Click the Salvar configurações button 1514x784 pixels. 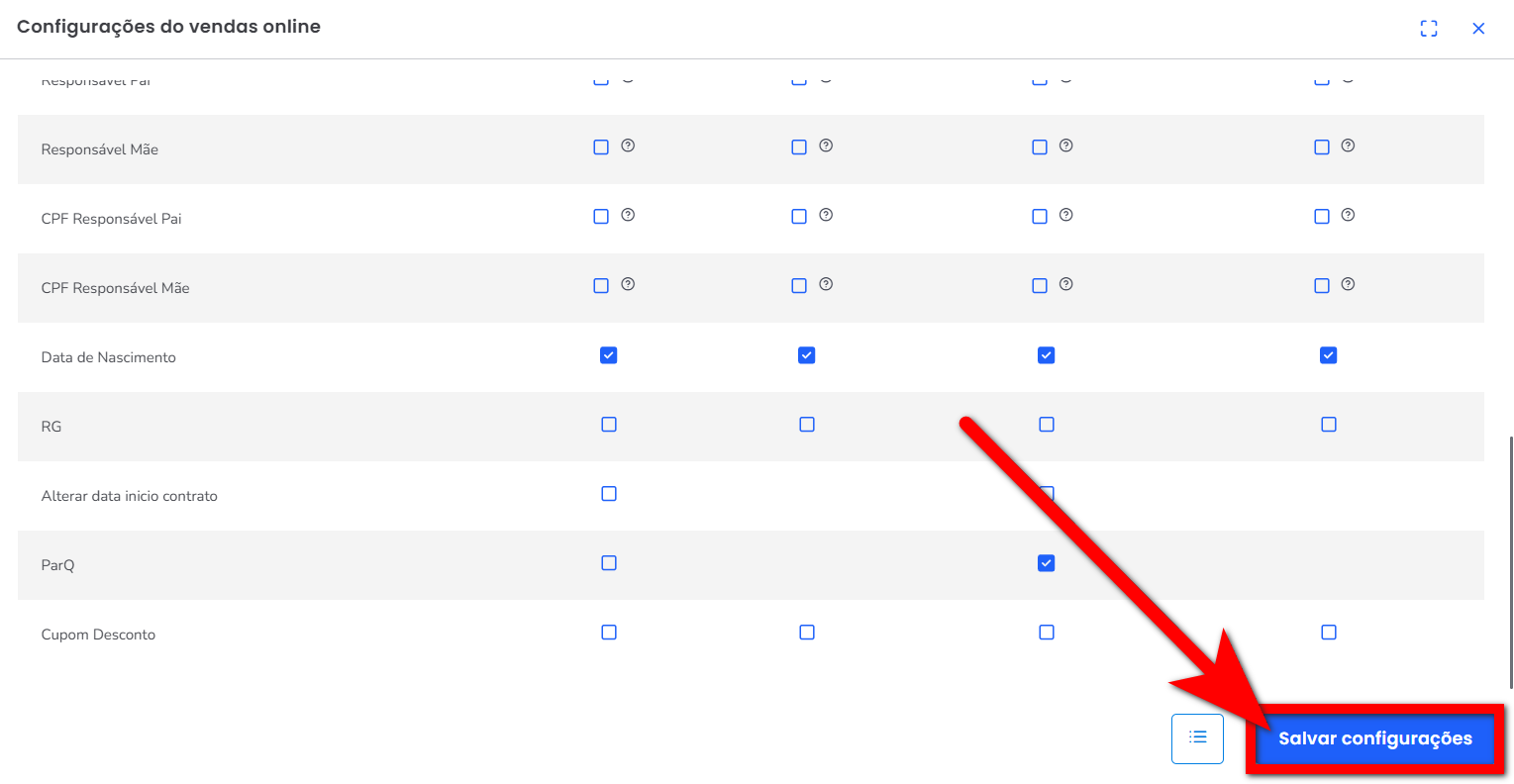point(1374,738)
